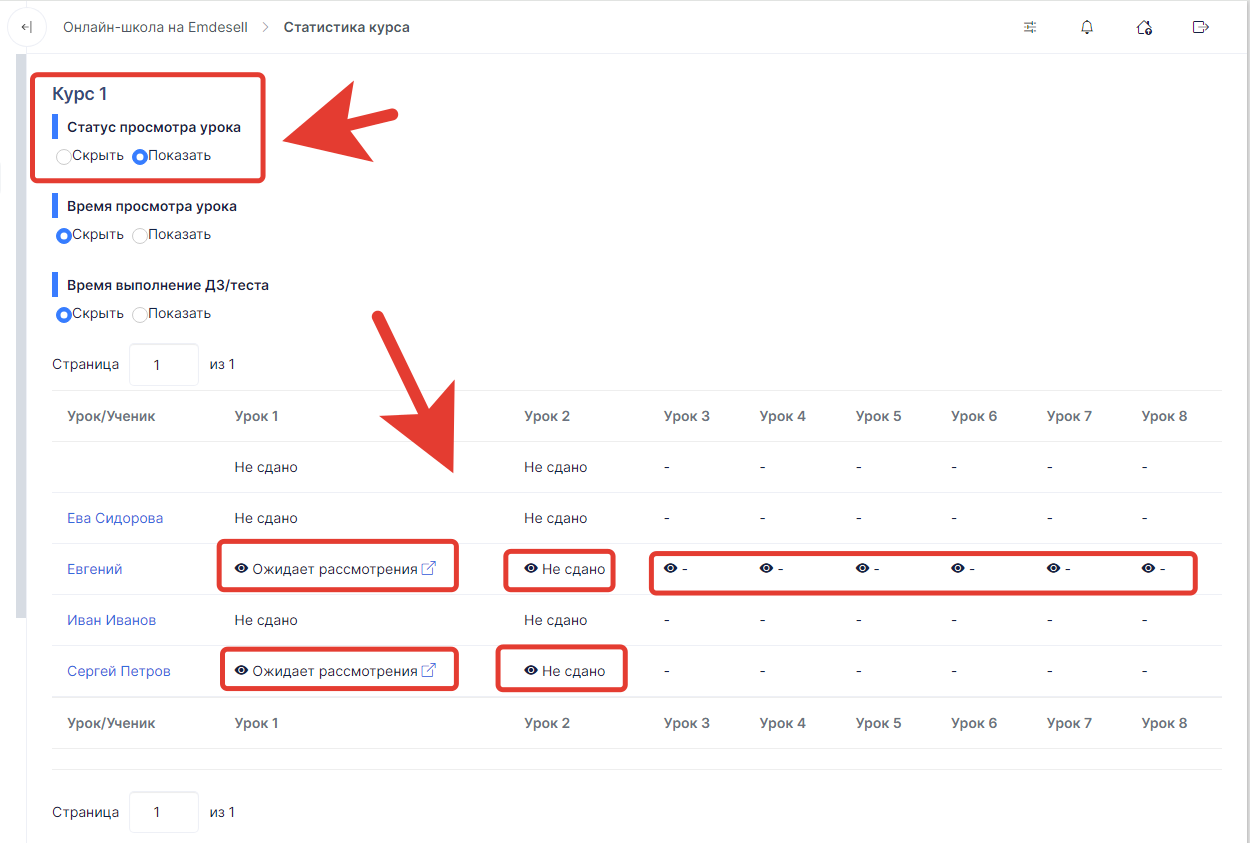Open student Ева Сидорова profile link
The height and width of the screenshot is (843, 1250).
pyautogui.click(x=115, y=518)
